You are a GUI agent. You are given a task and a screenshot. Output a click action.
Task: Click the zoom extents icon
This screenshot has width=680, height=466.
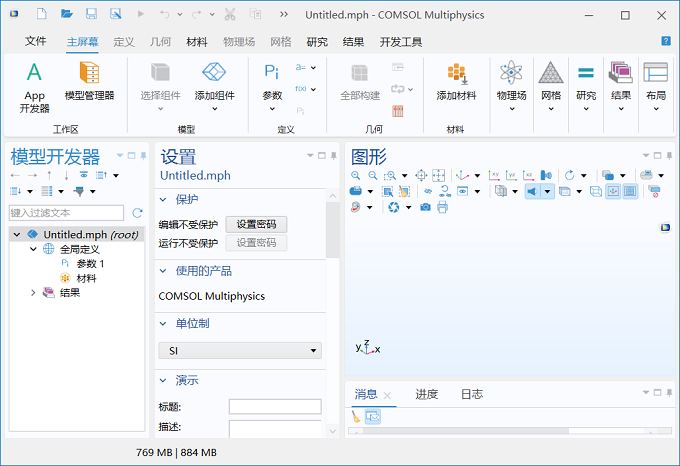point(421,176)
